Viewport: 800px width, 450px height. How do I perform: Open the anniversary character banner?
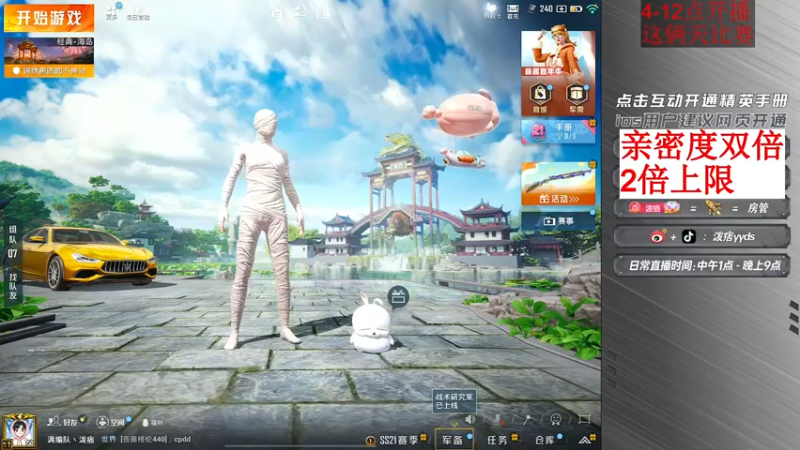point(558,54)
